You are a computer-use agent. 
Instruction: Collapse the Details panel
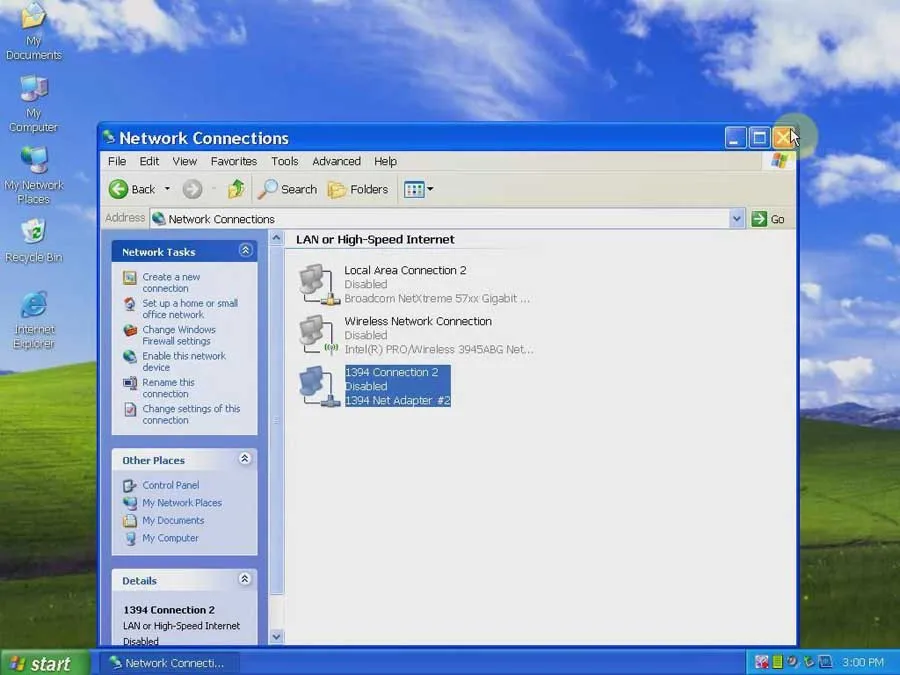point(245,579)
